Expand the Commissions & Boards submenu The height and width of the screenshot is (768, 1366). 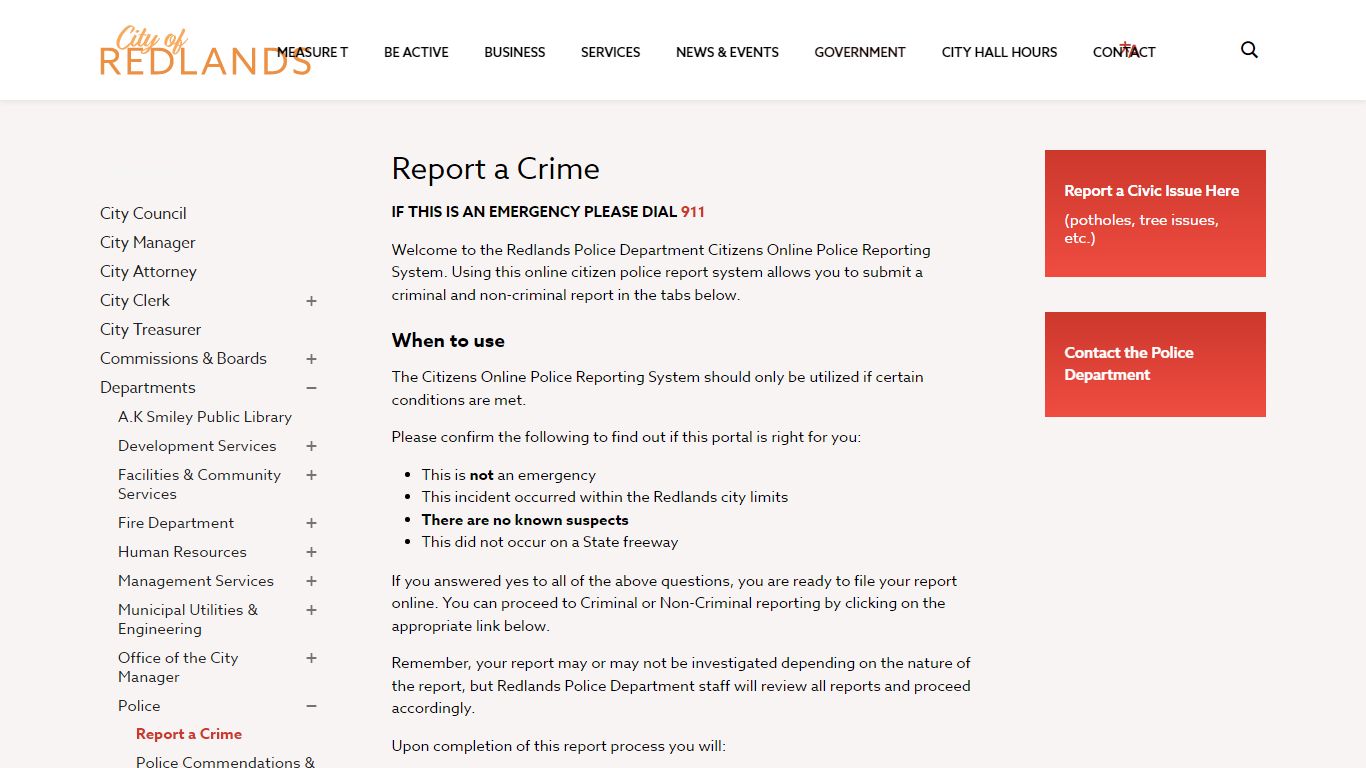[x=311, y=359]
